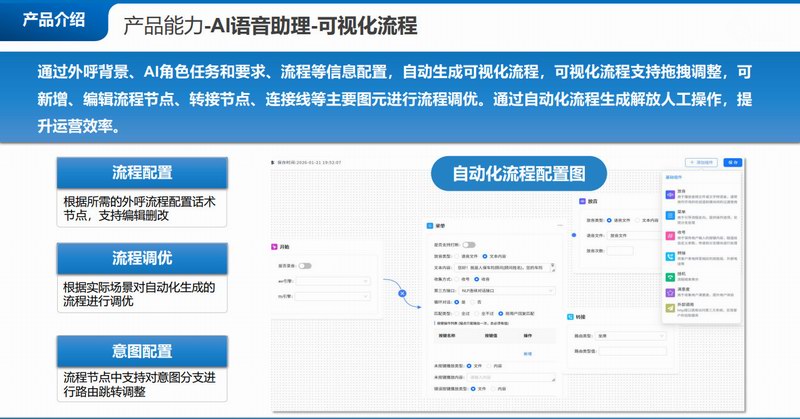Select the 外部调用 component icon in sidebar
This screenshot has width=800, height=419.
tap(669, 310)
